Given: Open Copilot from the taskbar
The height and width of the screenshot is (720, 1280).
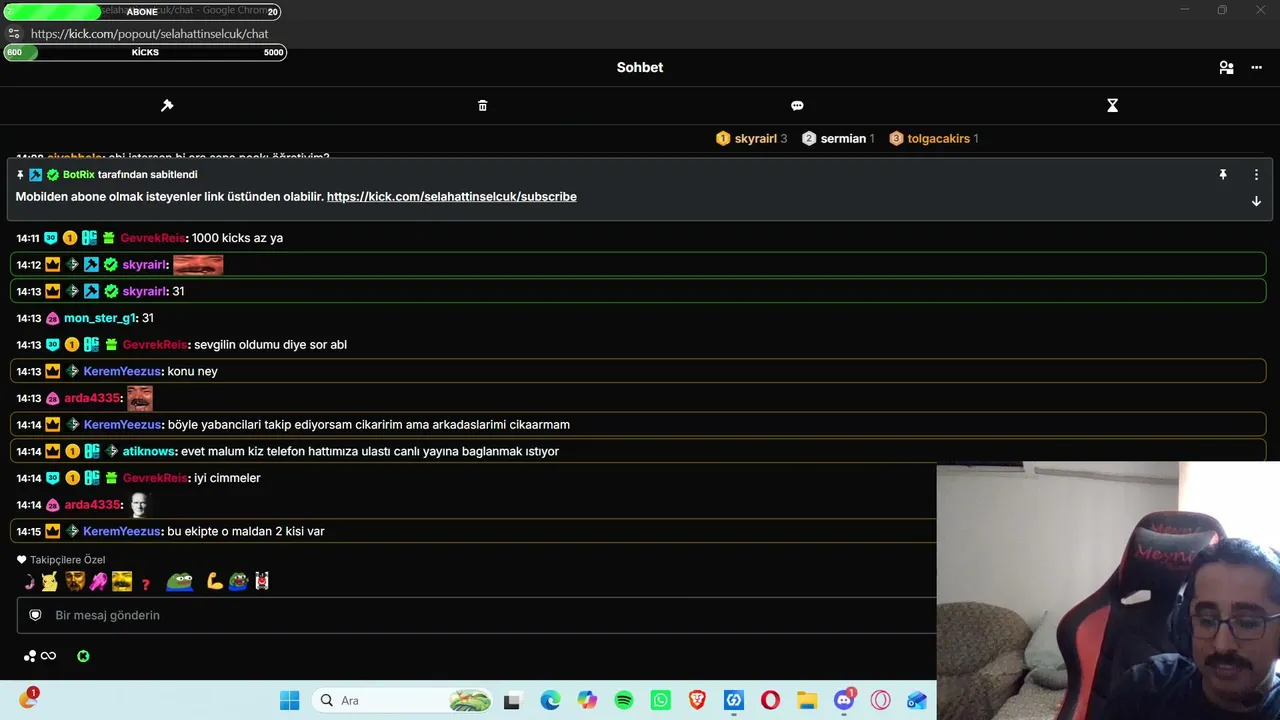Looking at the screenshot, I should click(587, 700).
